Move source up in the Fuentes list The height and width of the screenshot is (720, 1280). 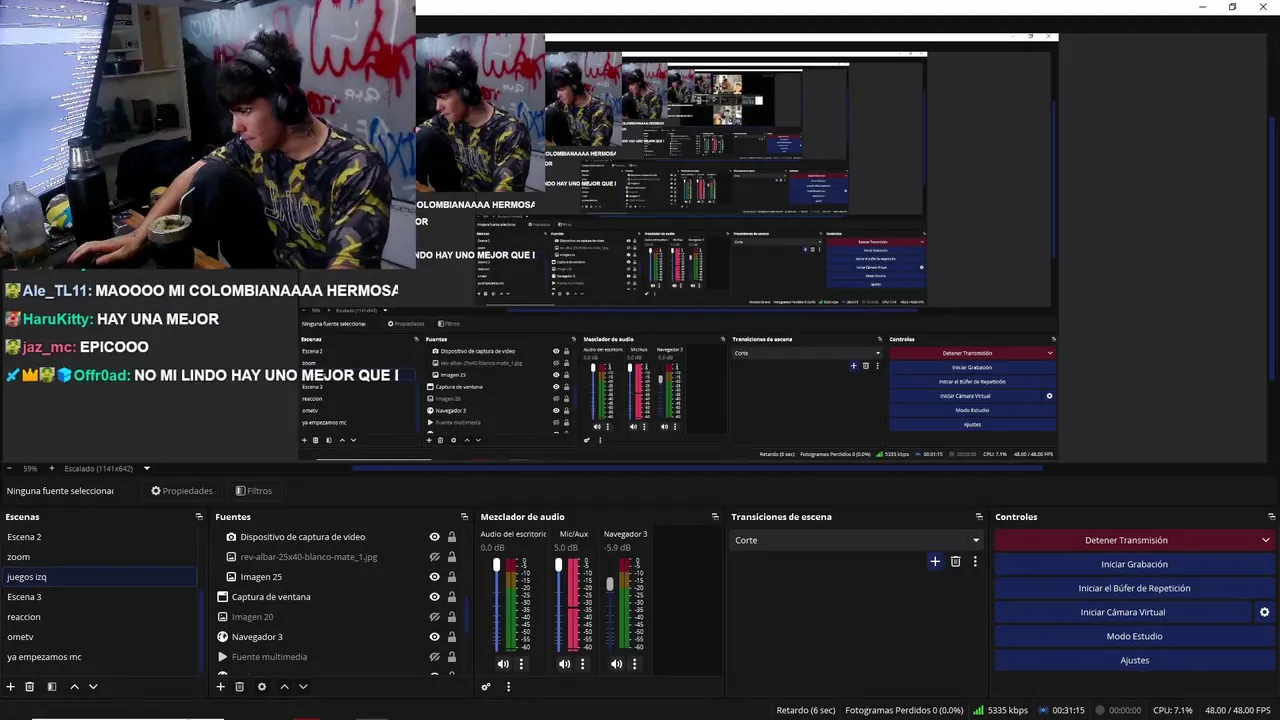pos(284,687)
